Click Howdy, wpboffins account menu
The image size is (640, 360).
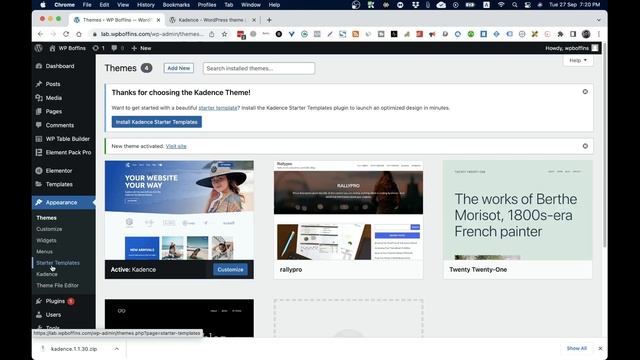coord(572,48)
